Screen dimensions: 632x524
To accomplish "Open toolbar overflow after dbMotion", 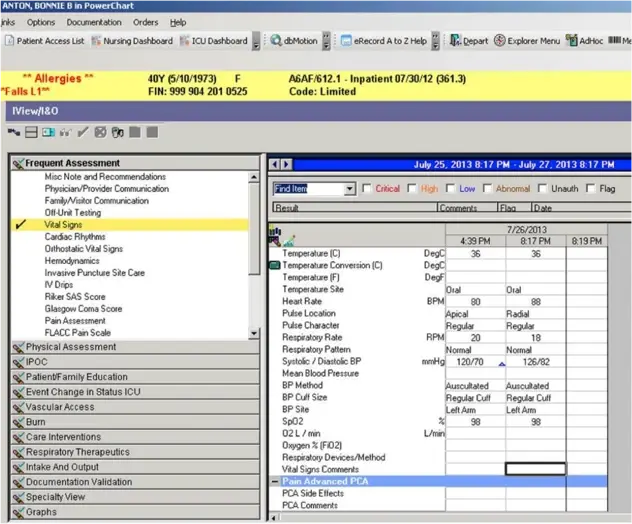I will (326, 41).
